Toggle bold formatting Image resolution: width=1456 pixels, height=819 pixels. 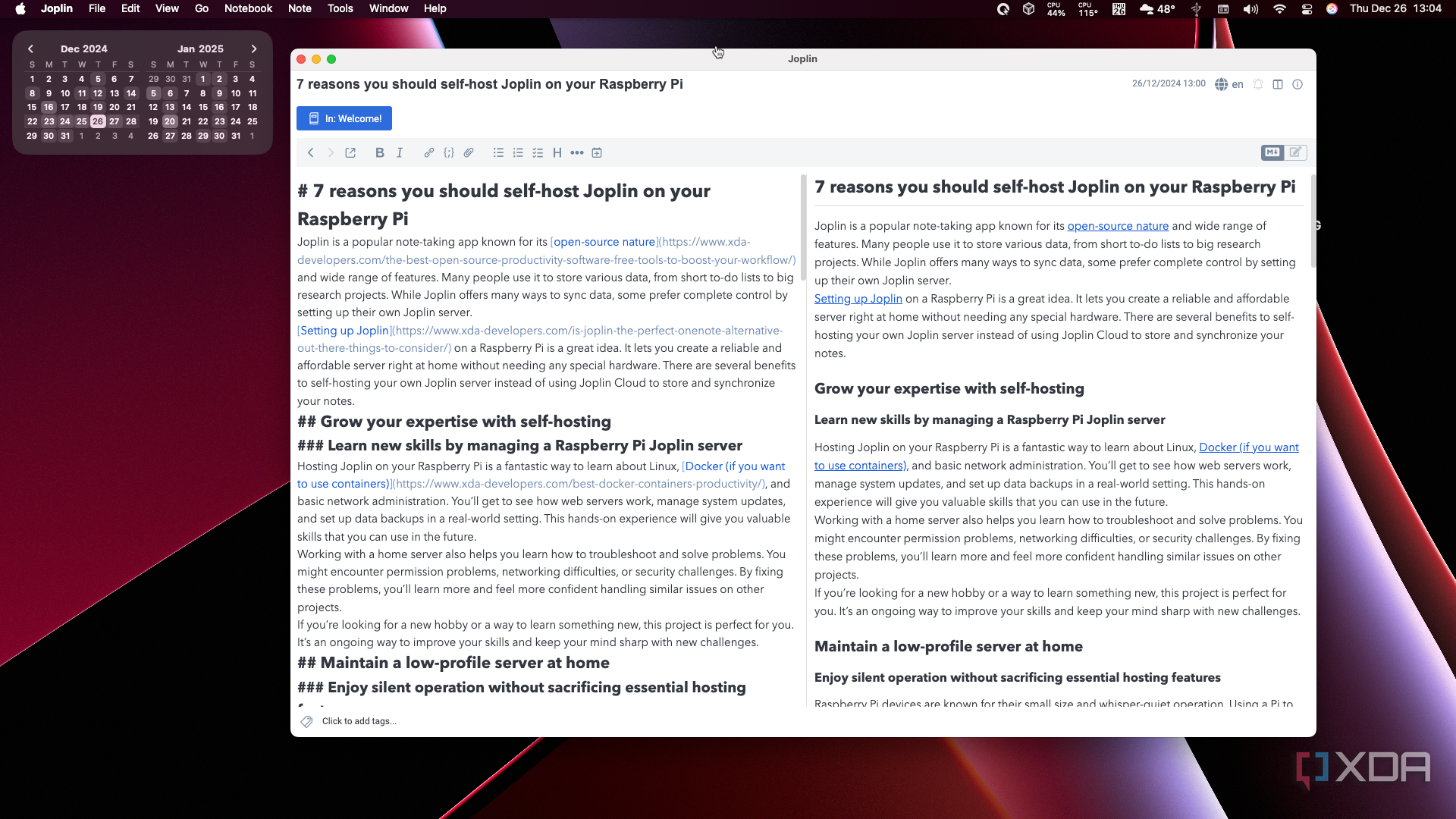click(379, 152)
